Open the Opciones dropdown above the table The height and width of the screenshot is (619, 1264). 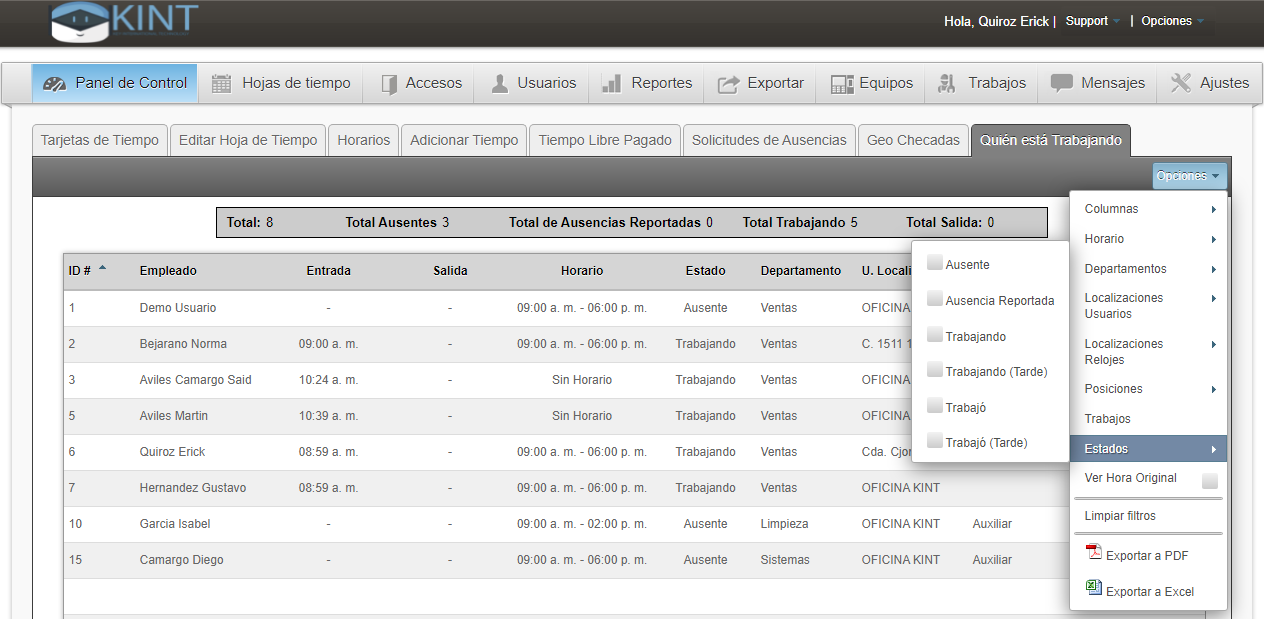[x=1188, y=176]
